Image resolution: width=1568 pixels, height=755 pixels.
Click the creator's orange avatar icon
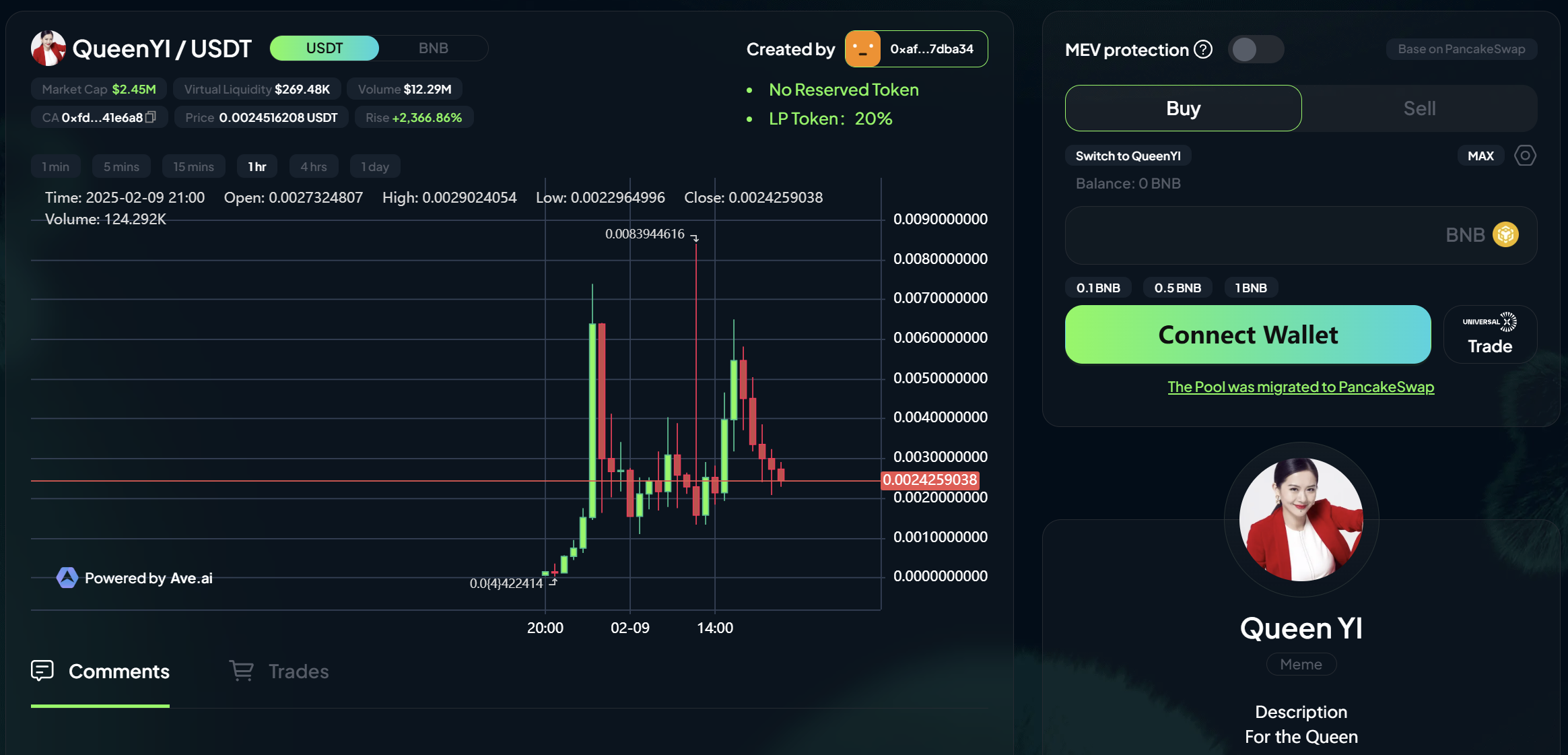pyautogui.click(x=862, y=49)
